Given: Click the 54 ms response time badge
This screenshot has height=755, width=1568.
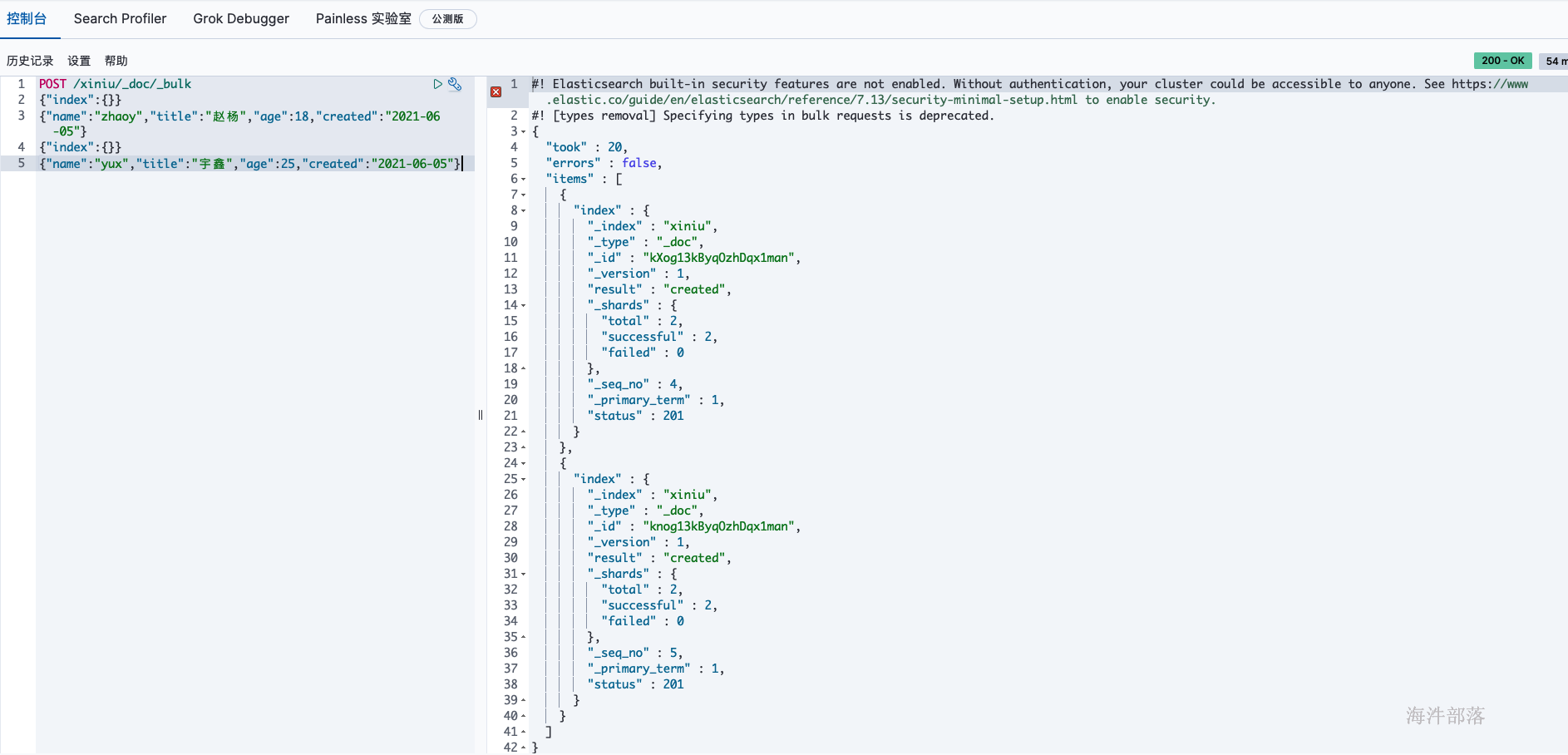Looking at the screenshot, I should pos(1554,61).
